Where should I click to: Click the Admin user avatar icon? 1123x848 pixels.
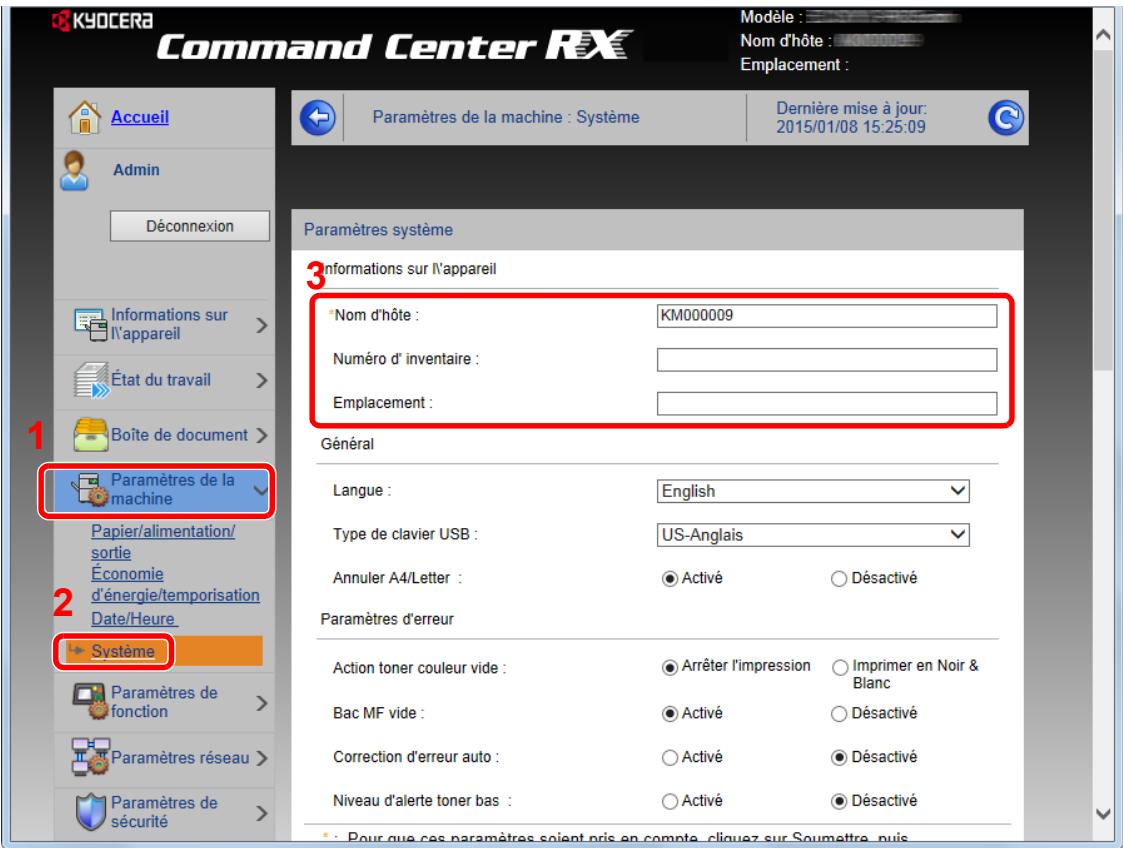pyautogui.click(x=74, y=171)
